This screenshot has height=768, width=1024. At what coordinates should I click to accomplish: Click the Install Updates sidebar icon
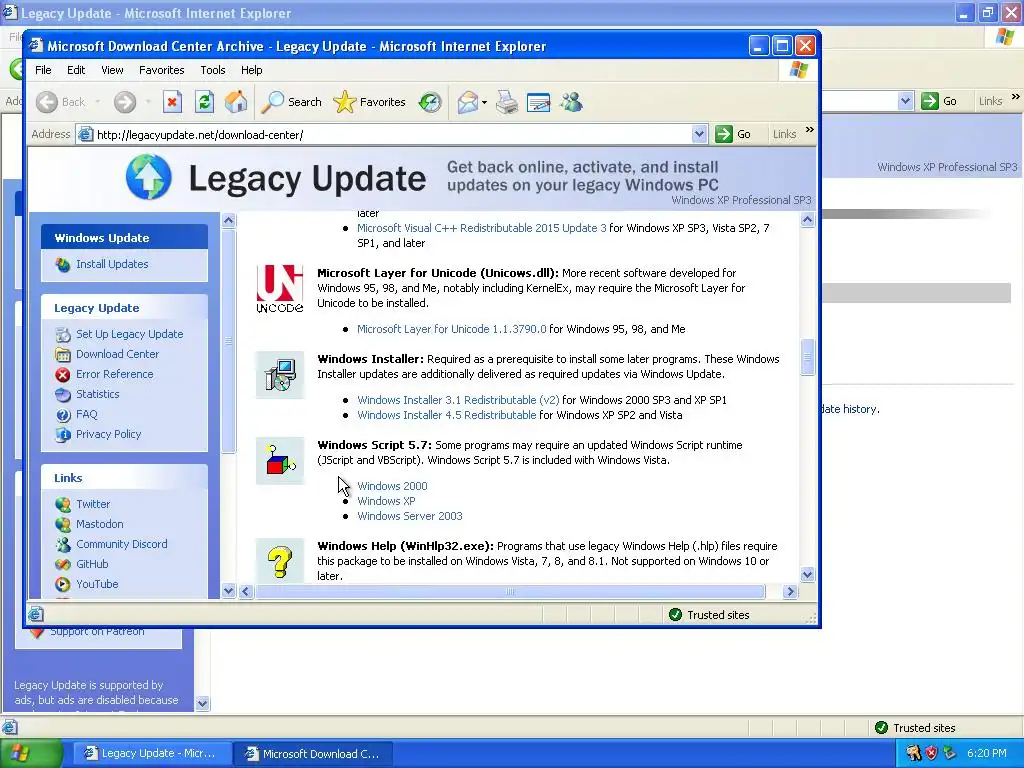(x=63, y=264)
